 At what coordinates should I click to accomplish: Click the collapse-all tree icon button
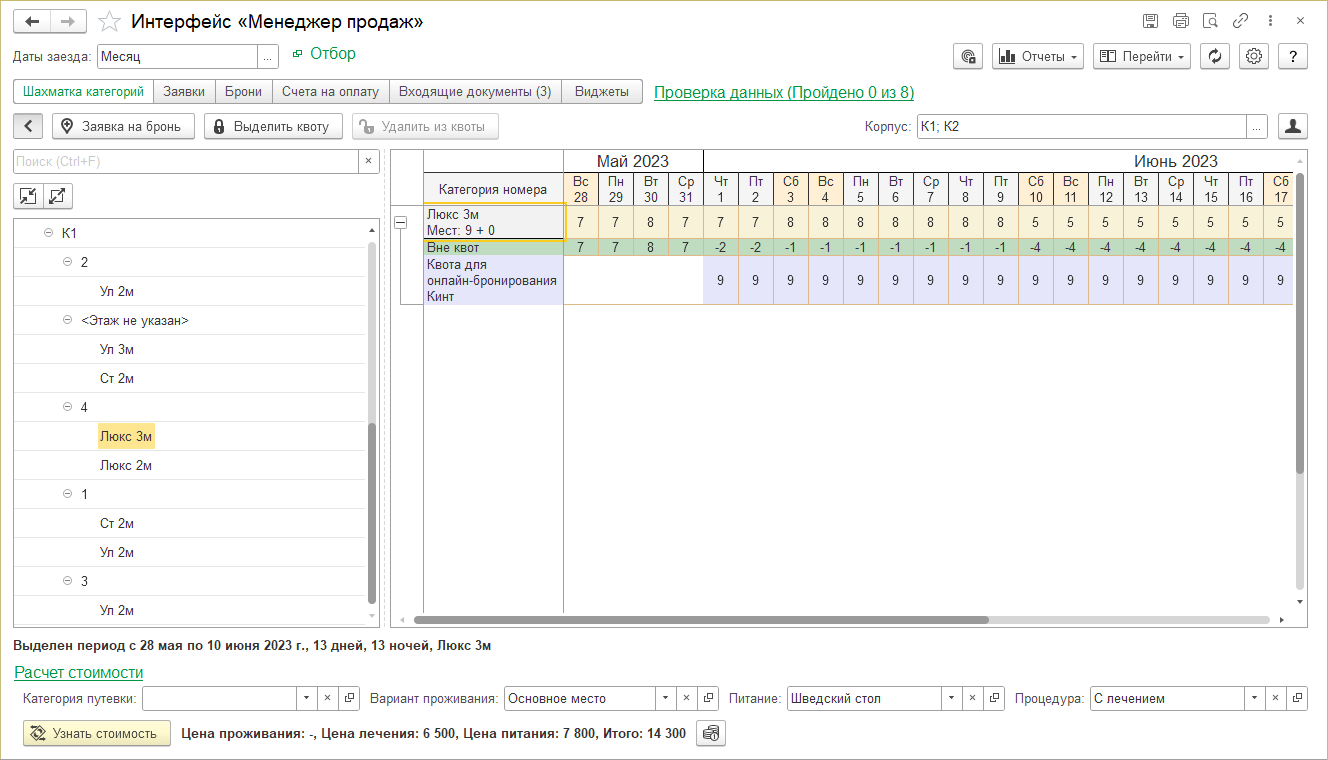[x=27, y=196]
